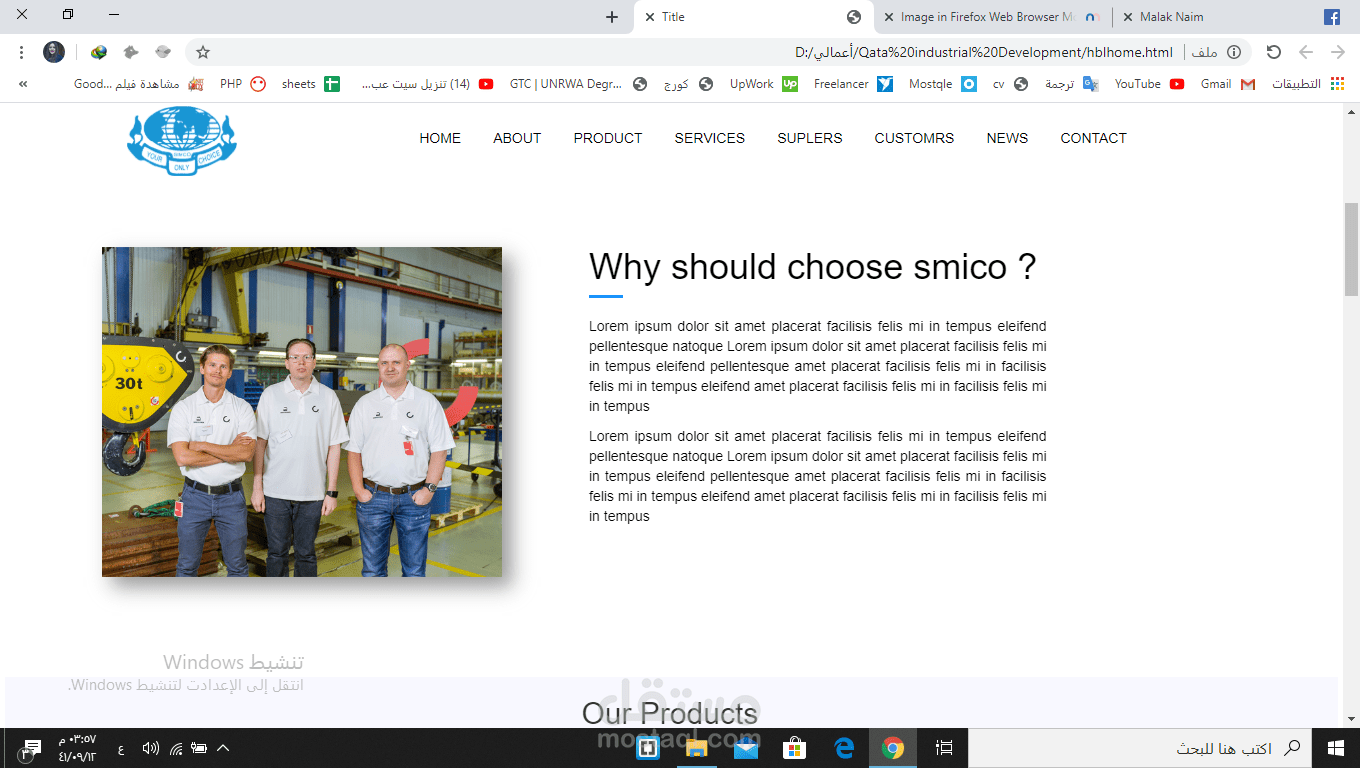Open the Mail app from the taskbar

pos(746,748)
